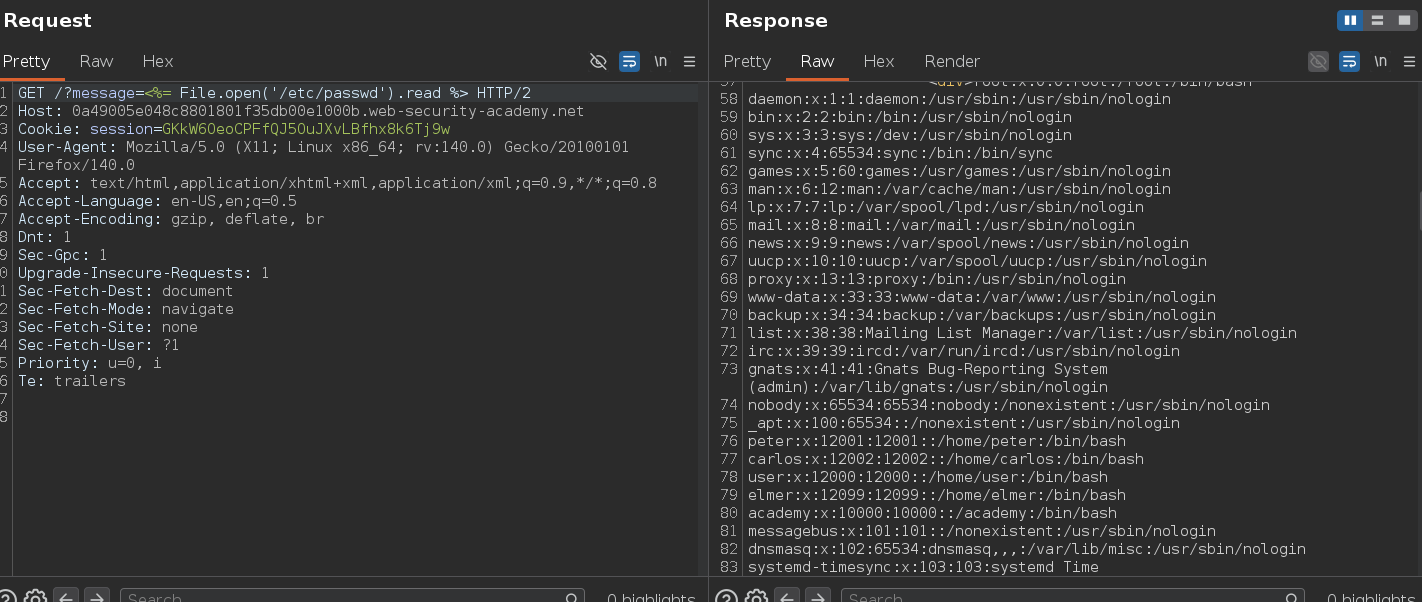This screenshot has width=1422, height=602.
Task: Click the GET request line with File.open payload
Action: coord(274,93)
